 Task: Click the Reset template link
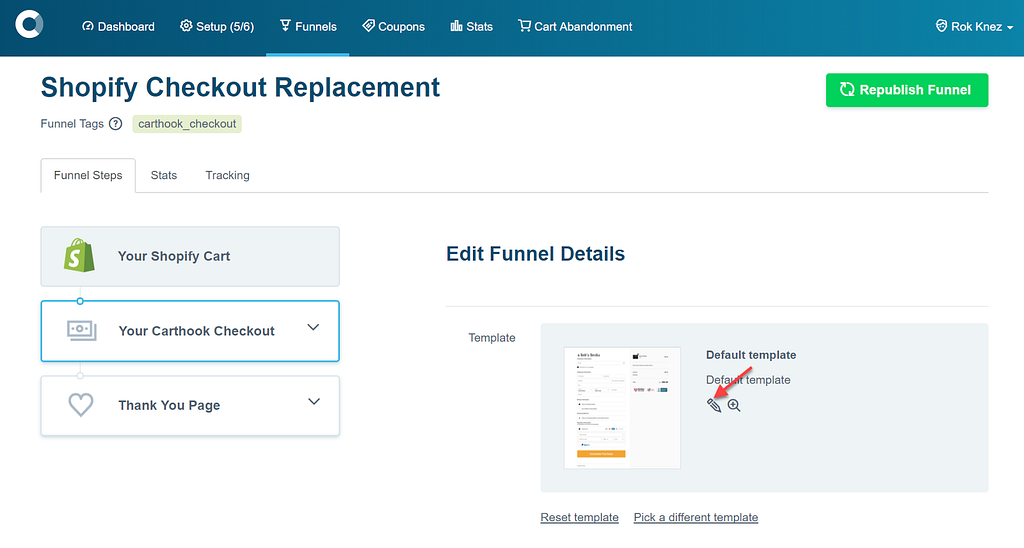[579, 517]
